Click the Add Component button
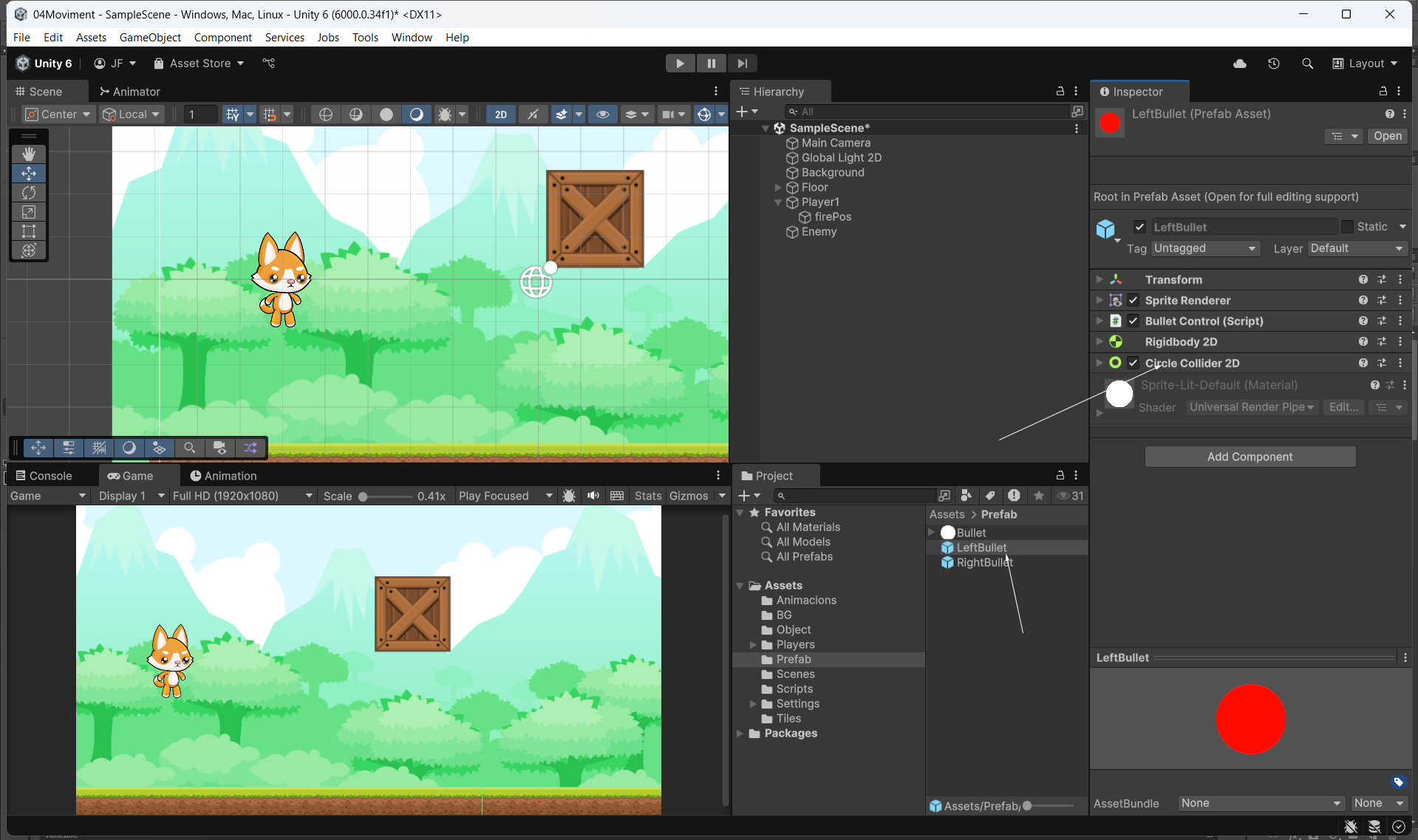Image resolution: width=1418 pixels, height=840 pixels. point(1250,457)
